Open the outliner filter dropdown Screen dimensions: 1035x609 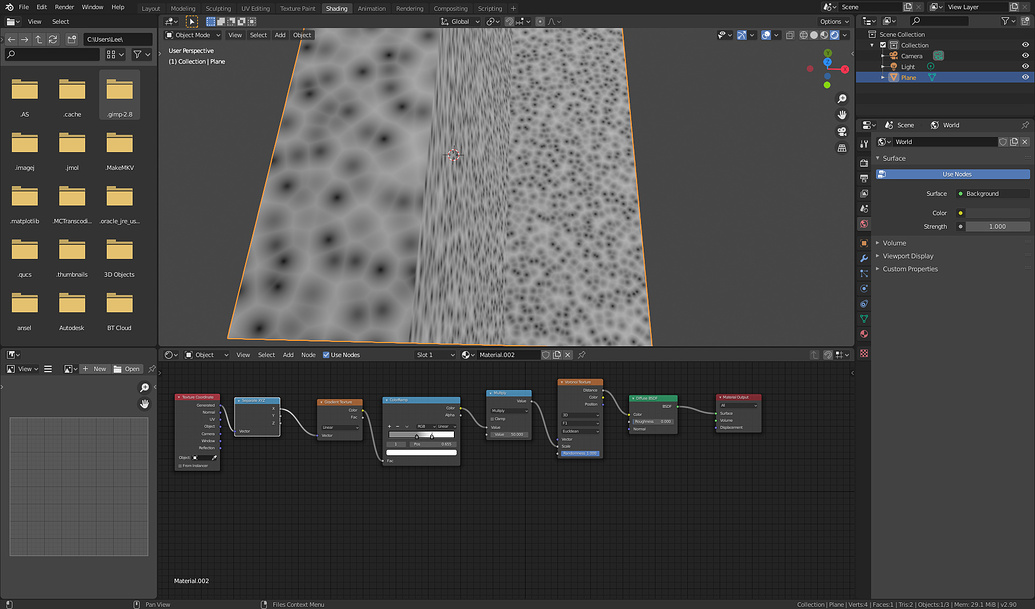click(1009, 21)
